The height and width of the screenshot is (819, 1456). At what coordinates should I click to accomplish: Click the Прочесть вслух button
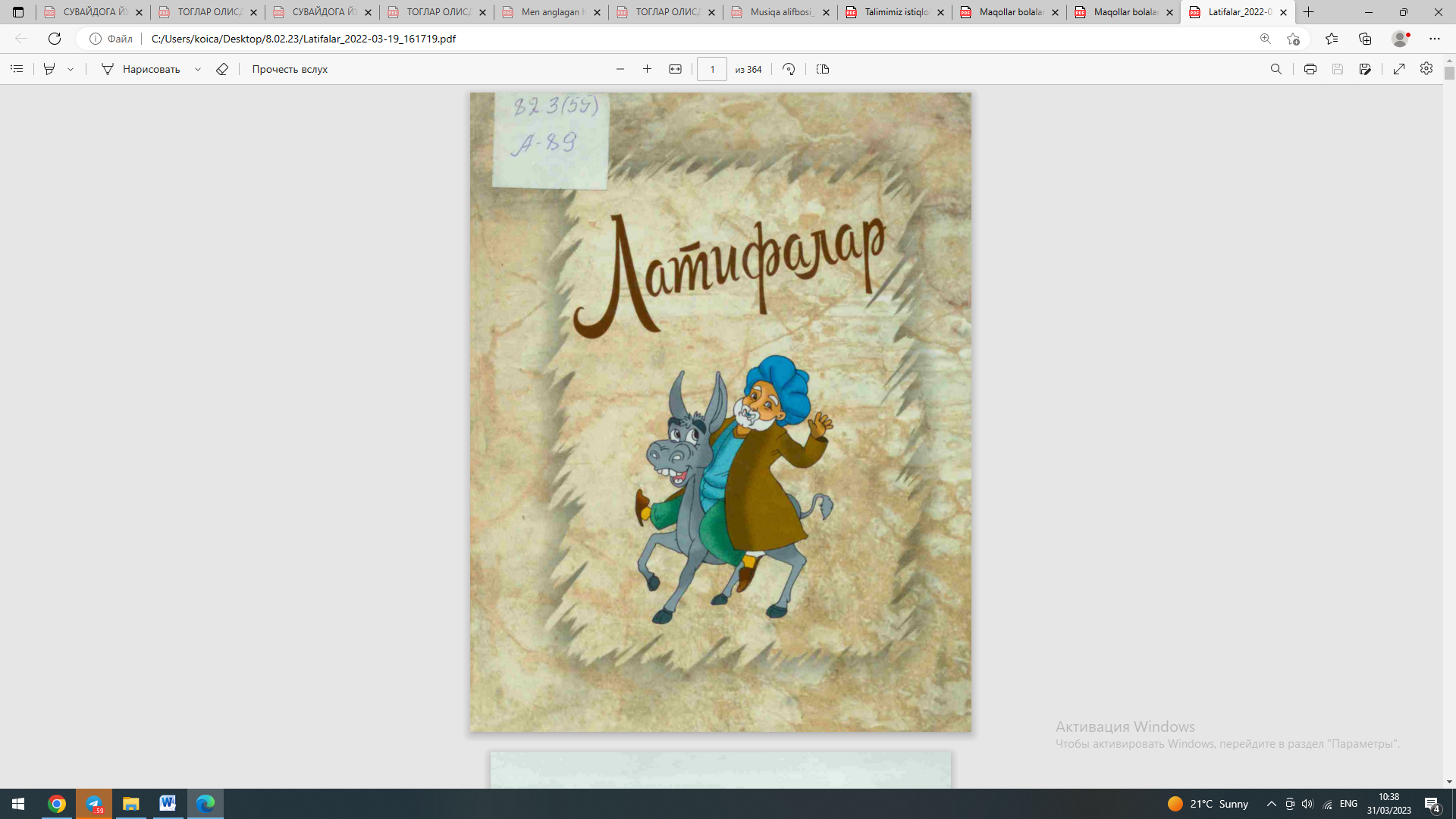[290, 69]
